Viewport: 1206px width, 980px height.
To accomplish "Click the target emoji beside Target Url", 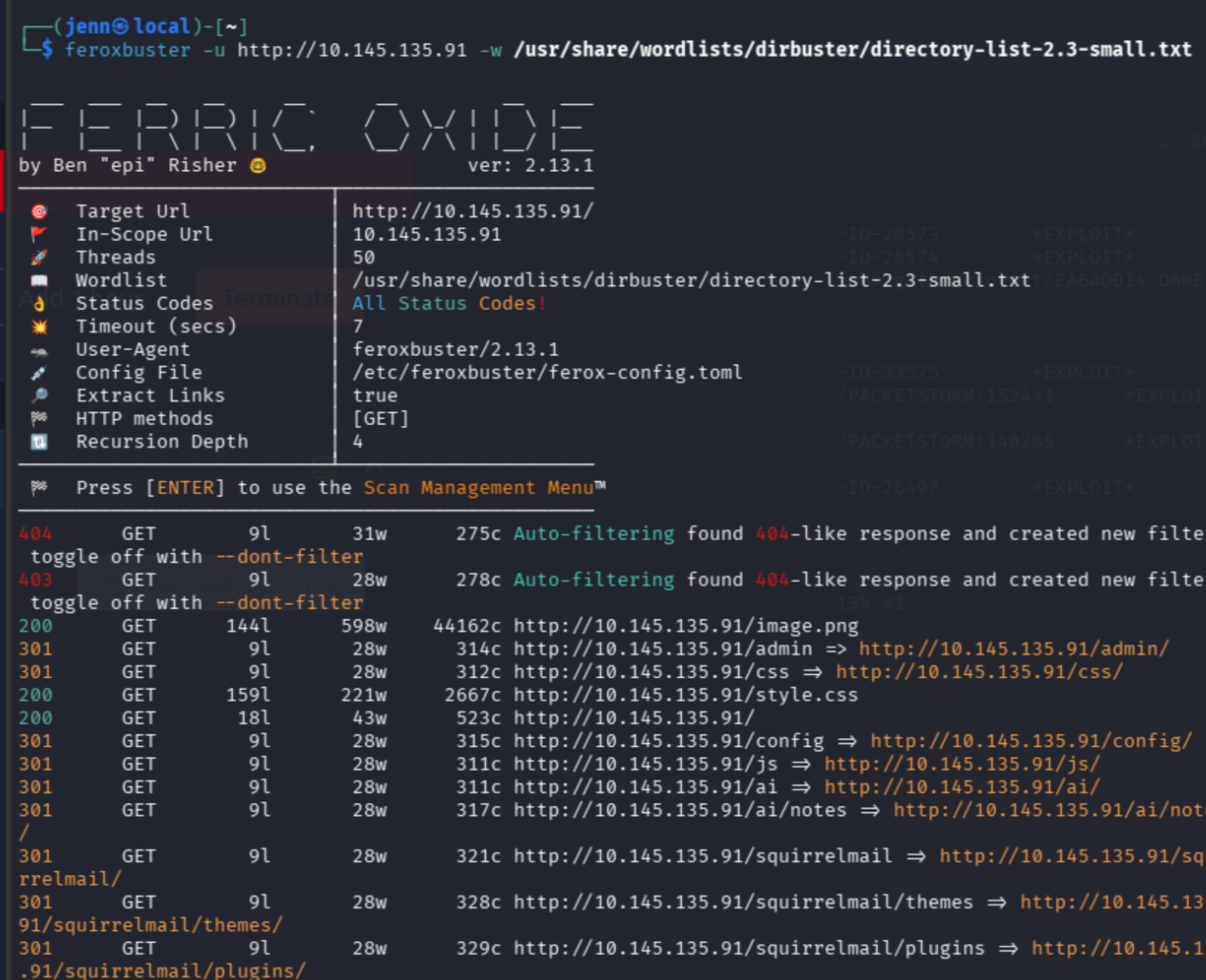I will click(39, 211).
